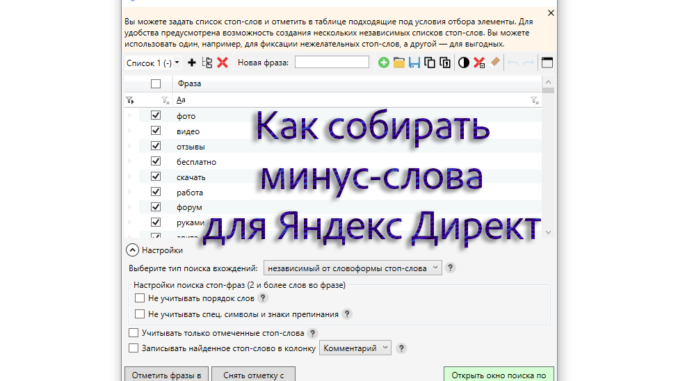
Task: Delete current list with the red X icon
Action: point(222,63)
